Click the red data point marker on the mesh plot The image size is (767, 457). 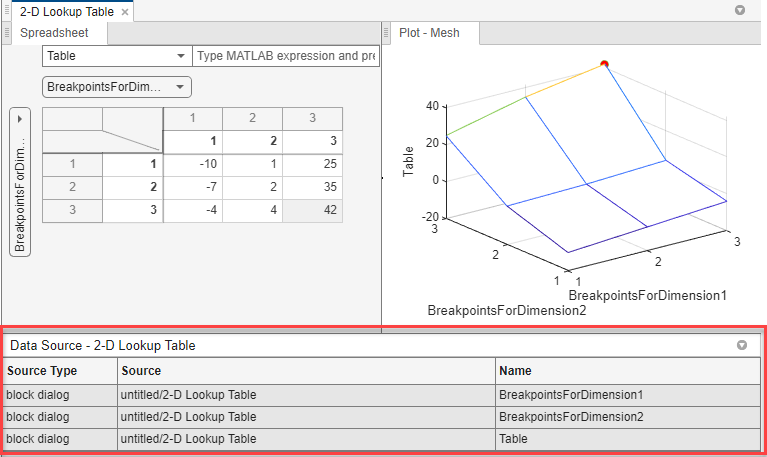(604, 65)
